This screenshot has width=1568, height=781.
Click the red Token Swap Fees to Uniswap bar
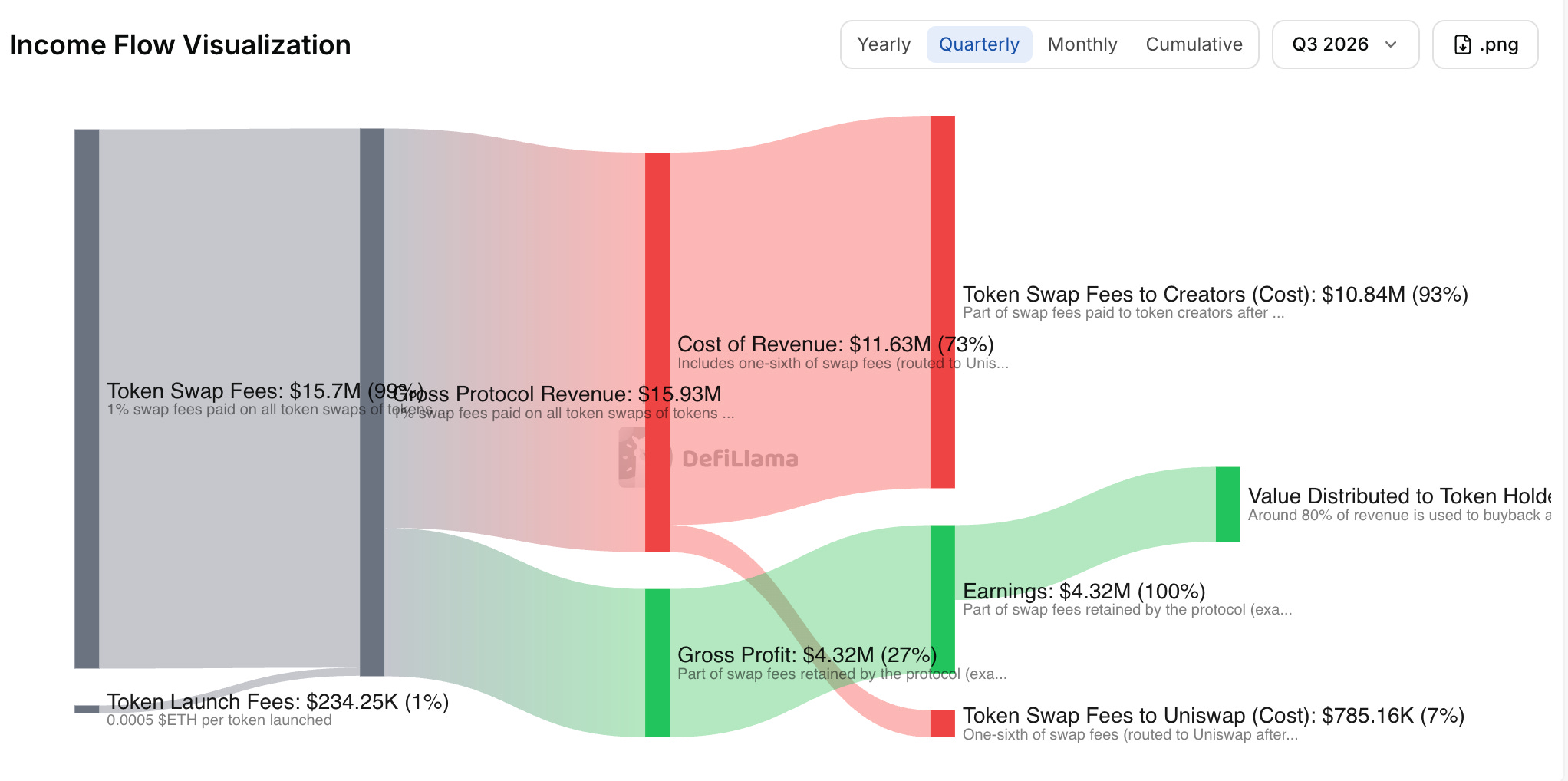943,723
